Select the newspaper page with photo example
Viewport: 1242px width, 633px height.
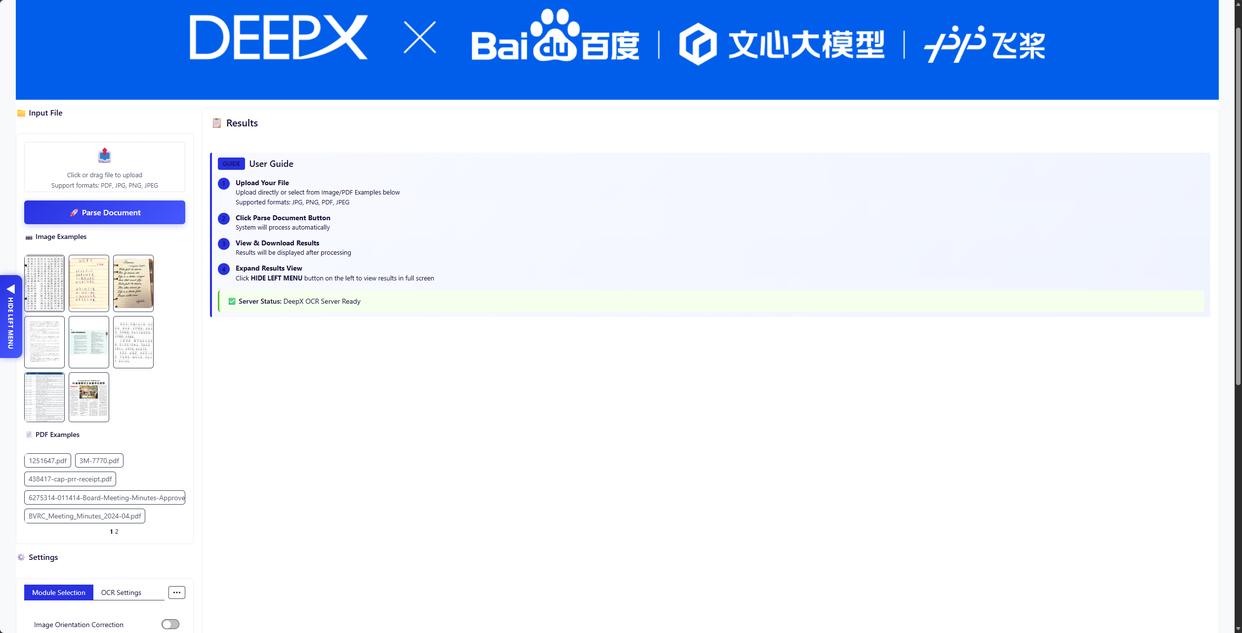point(89,397)
